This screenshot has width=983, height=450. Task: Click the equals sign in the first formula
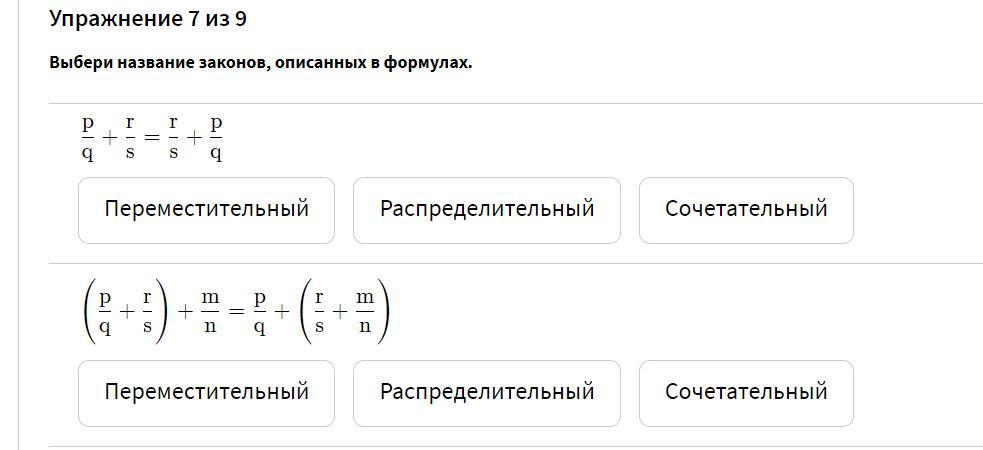(x=151, y=139)
